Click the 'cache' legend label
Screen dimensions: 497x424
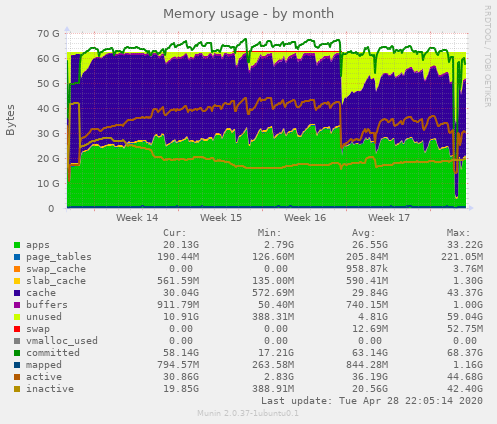tap(41, 293)
